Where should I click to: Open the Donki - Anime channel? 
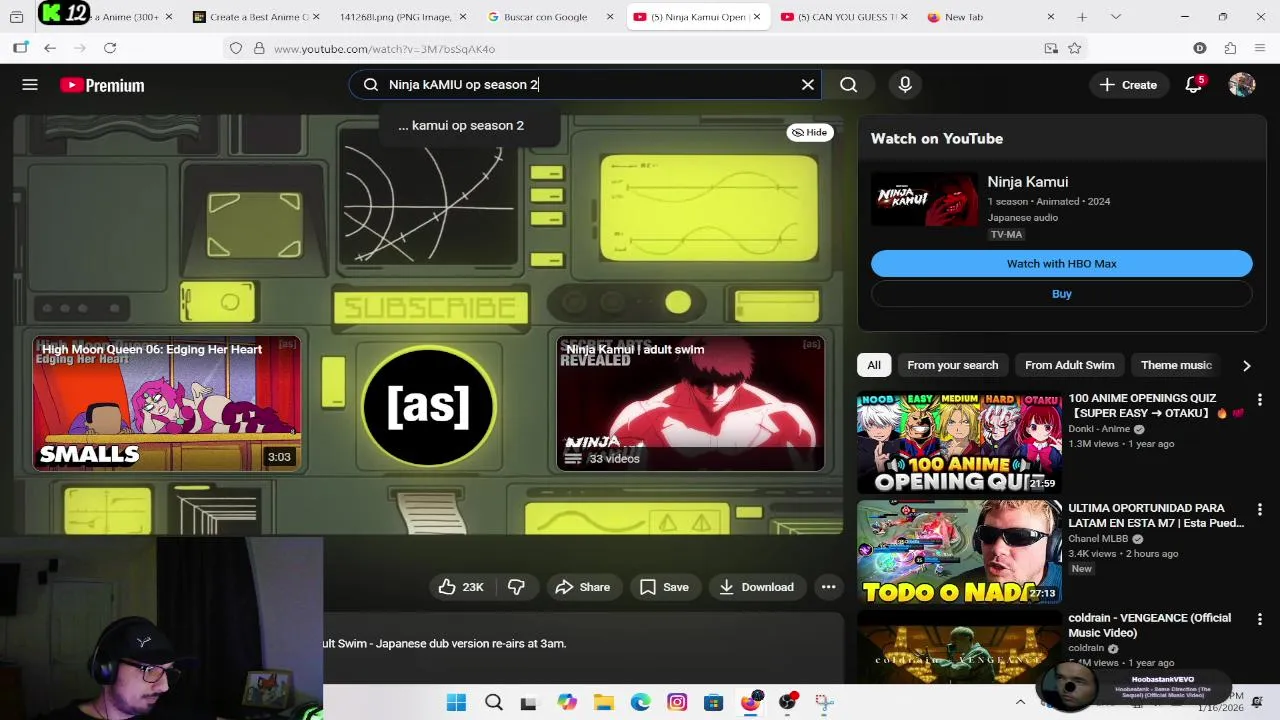pos(1099,429)
